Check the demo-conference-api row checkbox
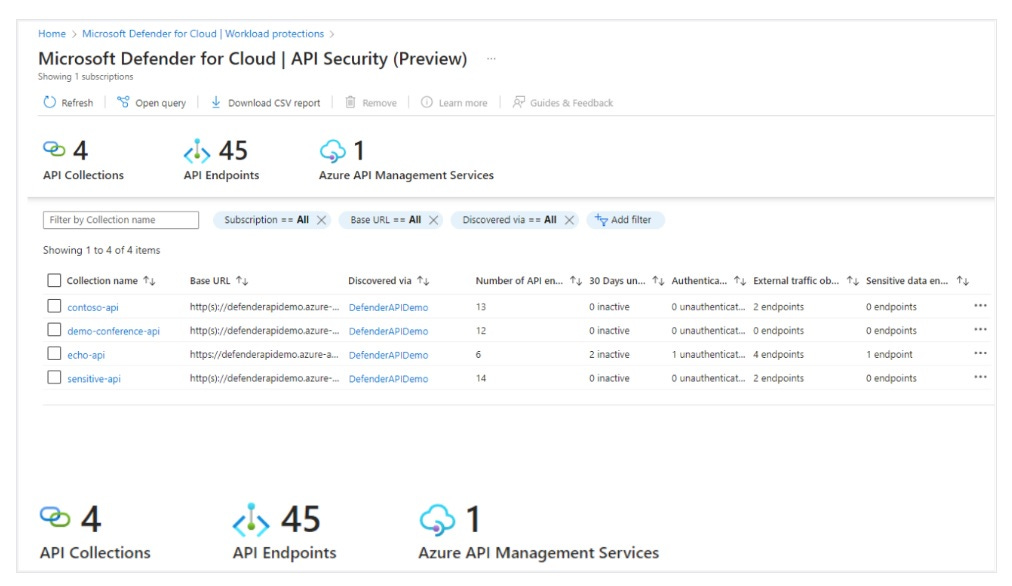1012x586 pixels. click(54, 330)
